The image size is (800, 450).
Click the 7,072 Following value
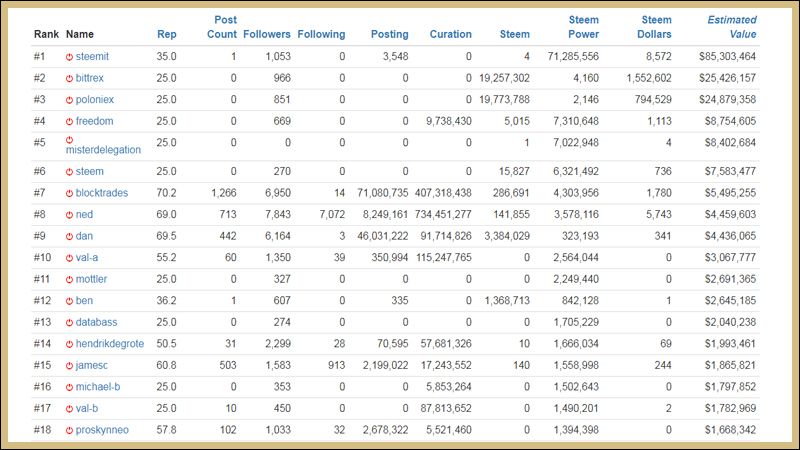click(x=332, y=214)
